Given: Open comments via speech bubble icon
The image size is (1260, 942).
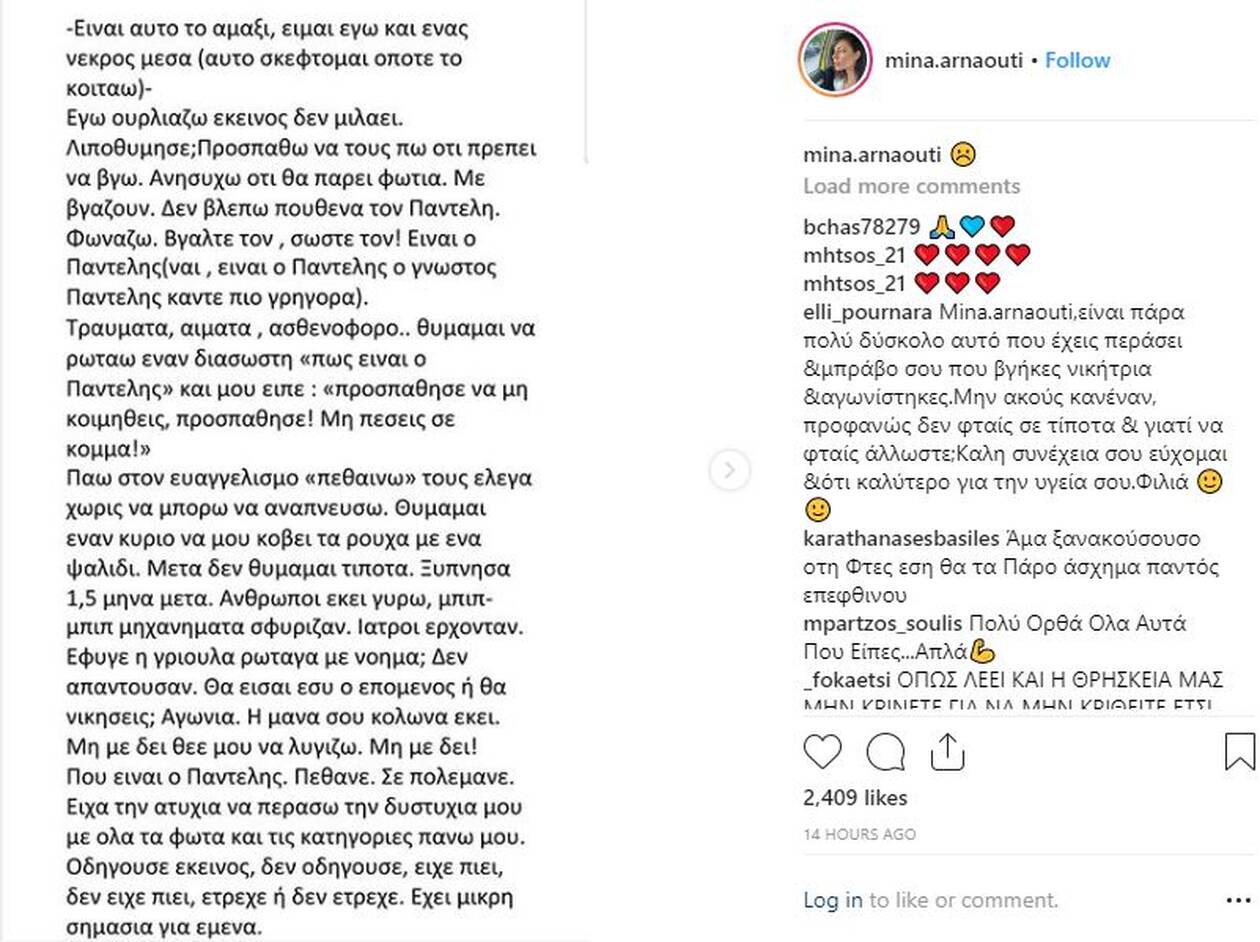Looking at the screenshot, I should [x=885, y=752].
